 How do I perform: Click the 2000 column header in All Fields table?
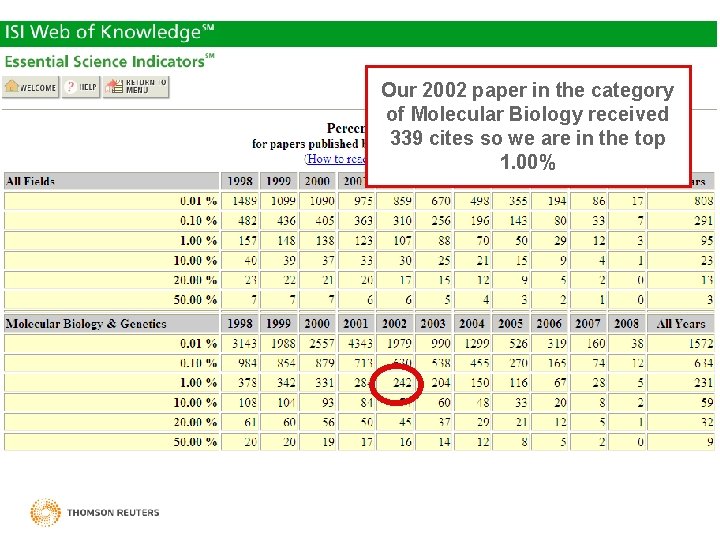pos(317,181)
